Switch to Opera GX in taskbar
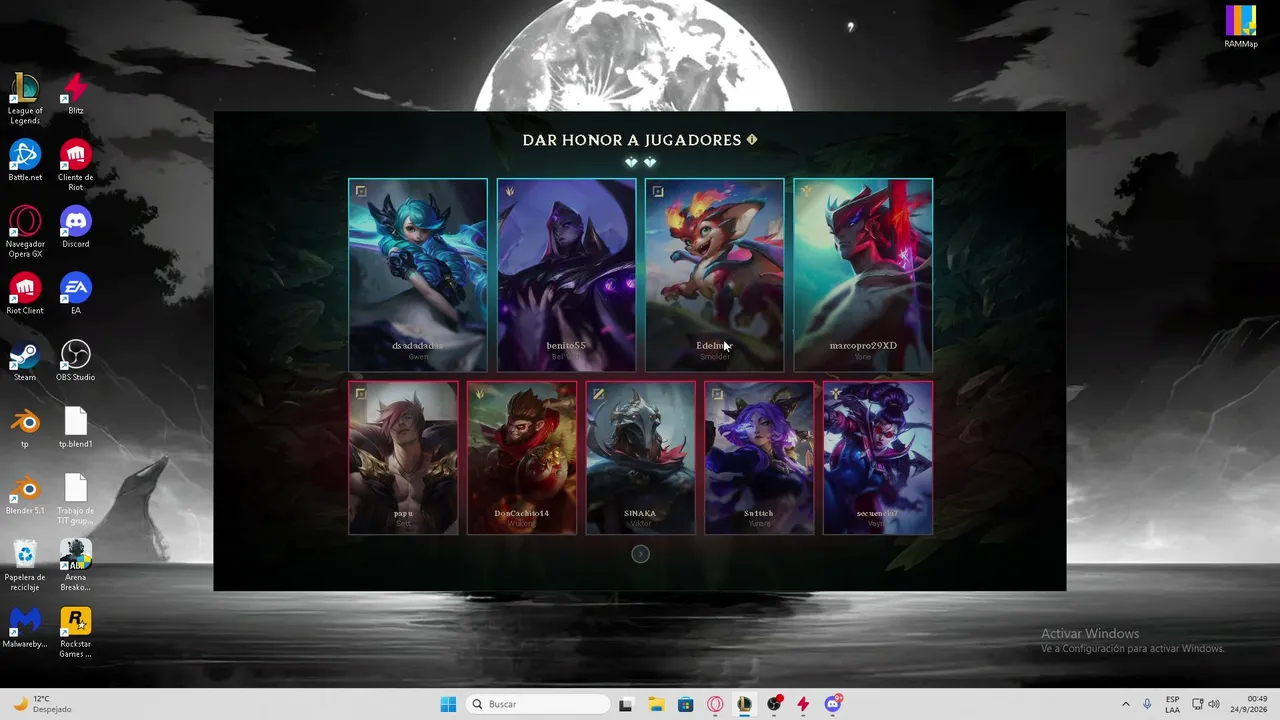The image size is (1280, 720). click(715, 704)
